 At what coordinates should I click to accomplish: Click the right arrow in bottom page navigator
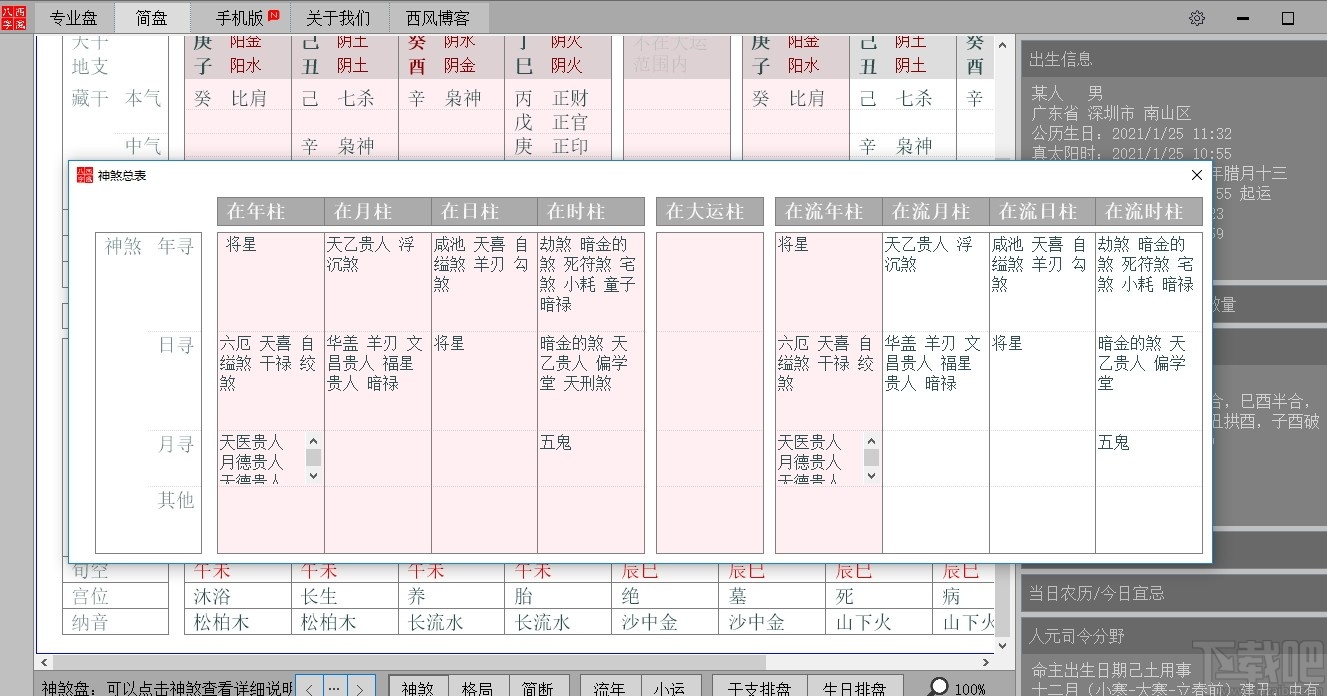point(360,687)
